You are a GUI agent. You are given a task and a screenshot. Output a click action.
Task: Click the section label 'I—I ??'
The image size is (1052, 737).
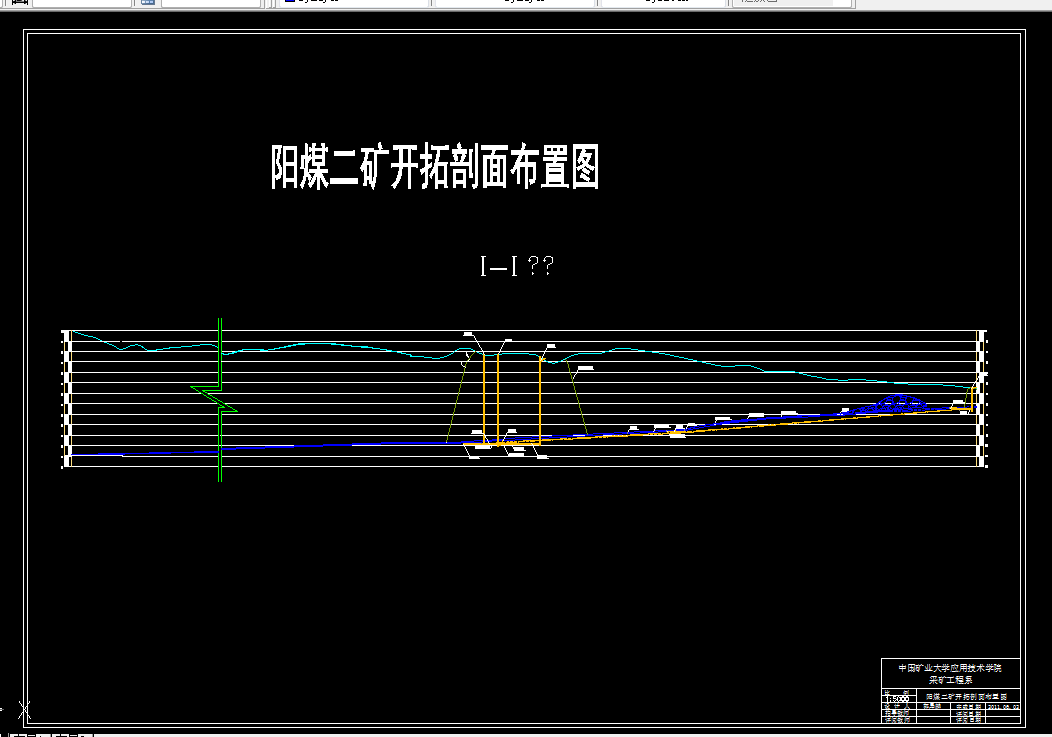click(517, 266)
